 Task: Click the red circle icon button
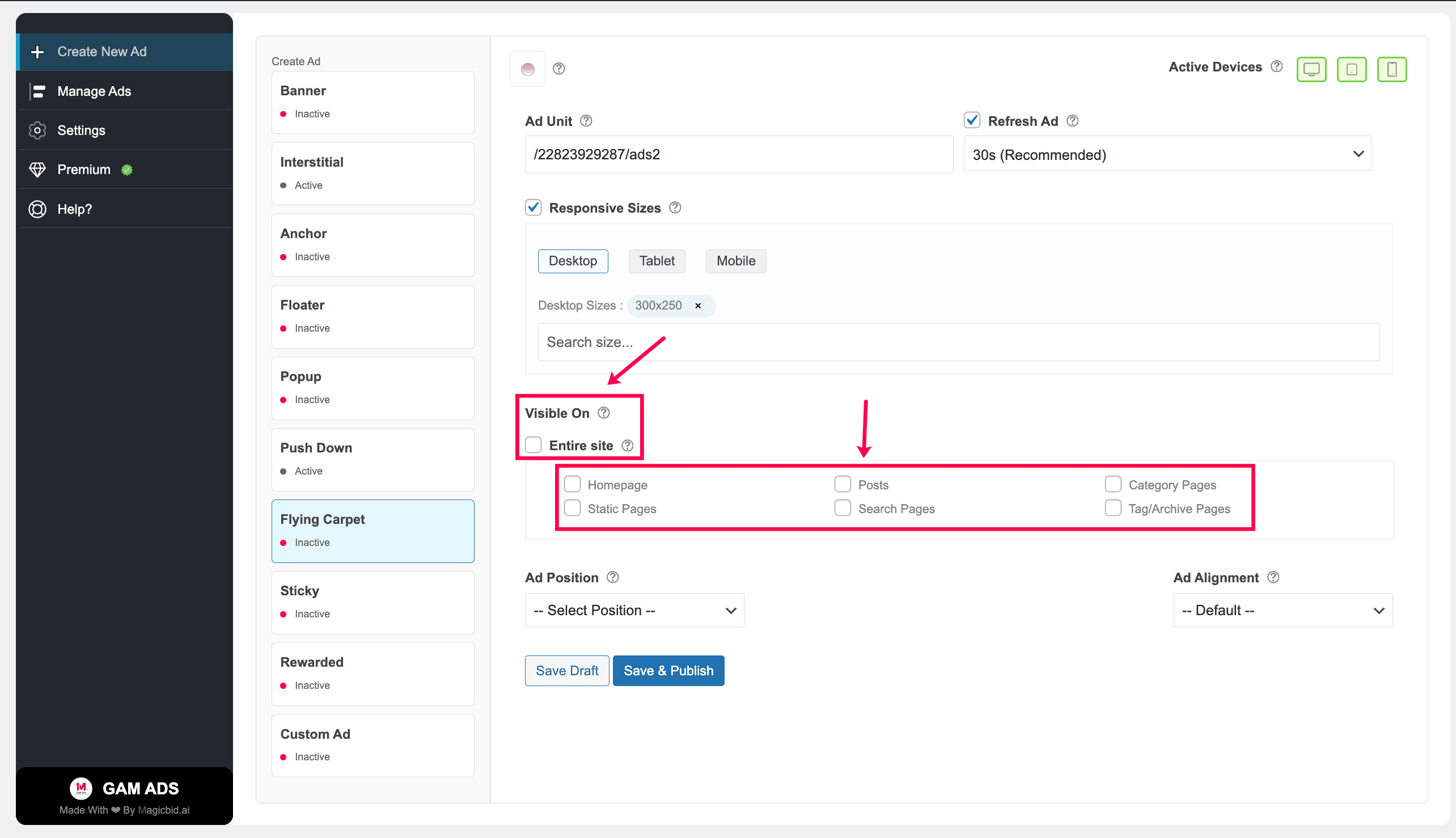click(x=527, y=69)
